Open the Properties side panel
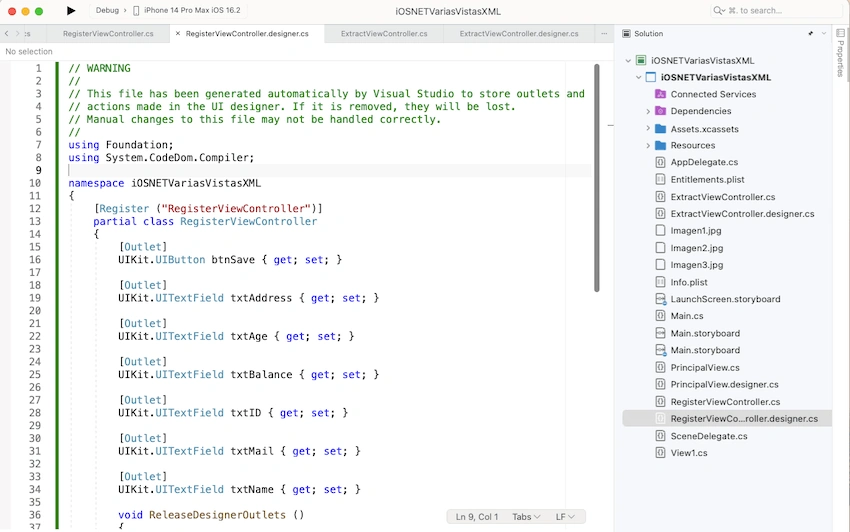850x532 pixels. pyautogui.click(x=841, y=52)
